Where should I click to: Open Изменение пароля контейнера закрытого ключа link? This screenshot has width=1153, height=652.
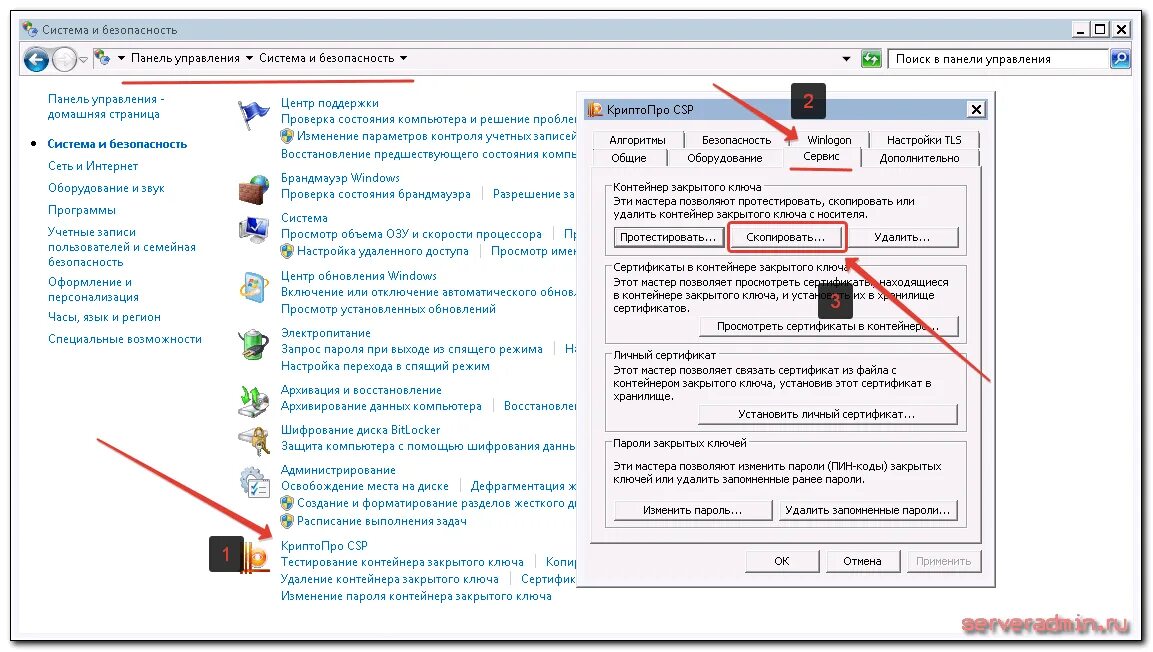416,597
